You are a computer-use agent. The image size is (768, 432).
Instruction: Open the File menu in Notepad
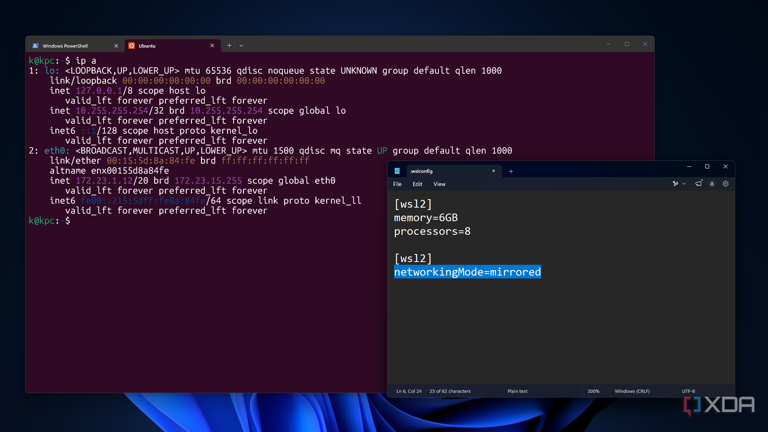pos(397,184)
